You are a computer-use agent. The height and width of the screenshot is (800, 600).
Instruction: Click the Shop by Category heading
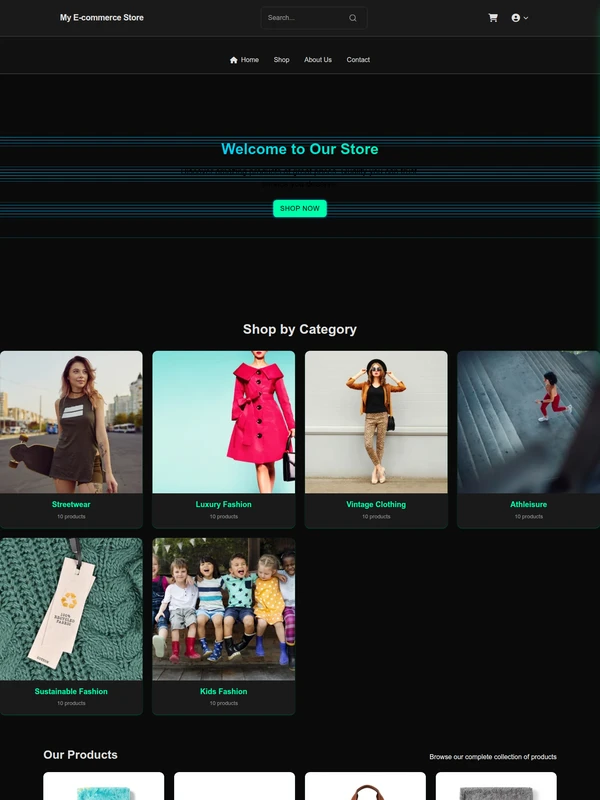(299, 329)
